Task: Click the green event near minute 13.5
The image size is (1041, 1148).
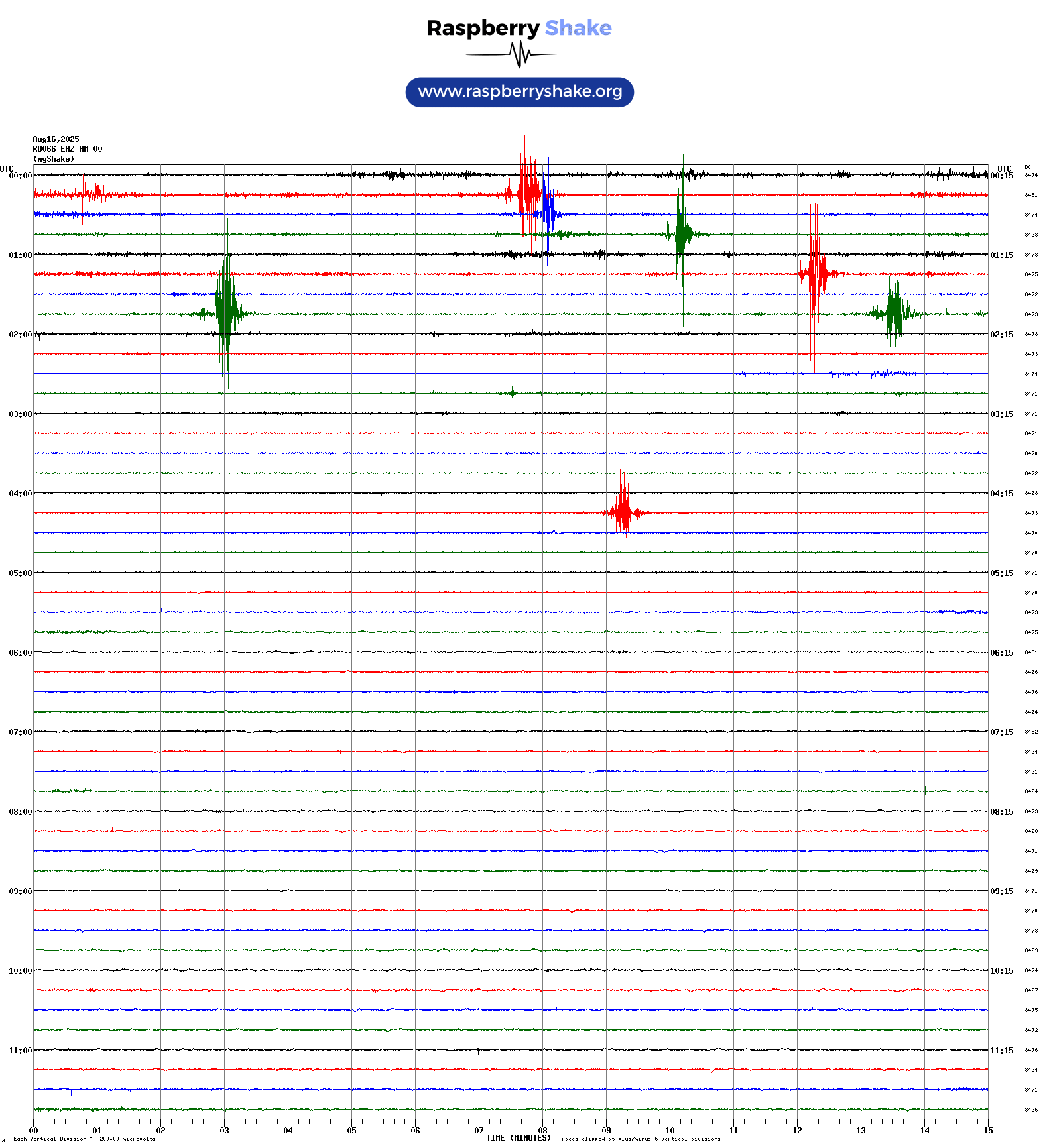Action: tap(895, 313)
